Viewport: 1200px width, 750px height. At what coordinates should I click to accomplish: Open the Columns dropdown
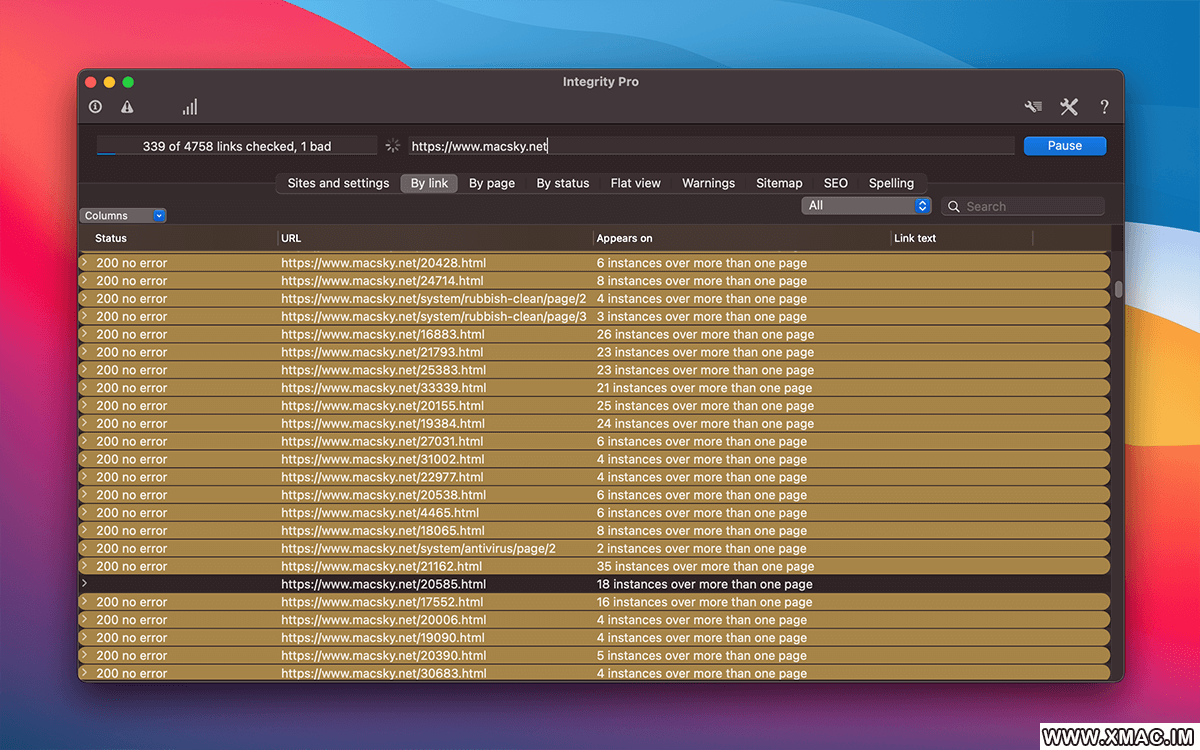pos(123,215)
